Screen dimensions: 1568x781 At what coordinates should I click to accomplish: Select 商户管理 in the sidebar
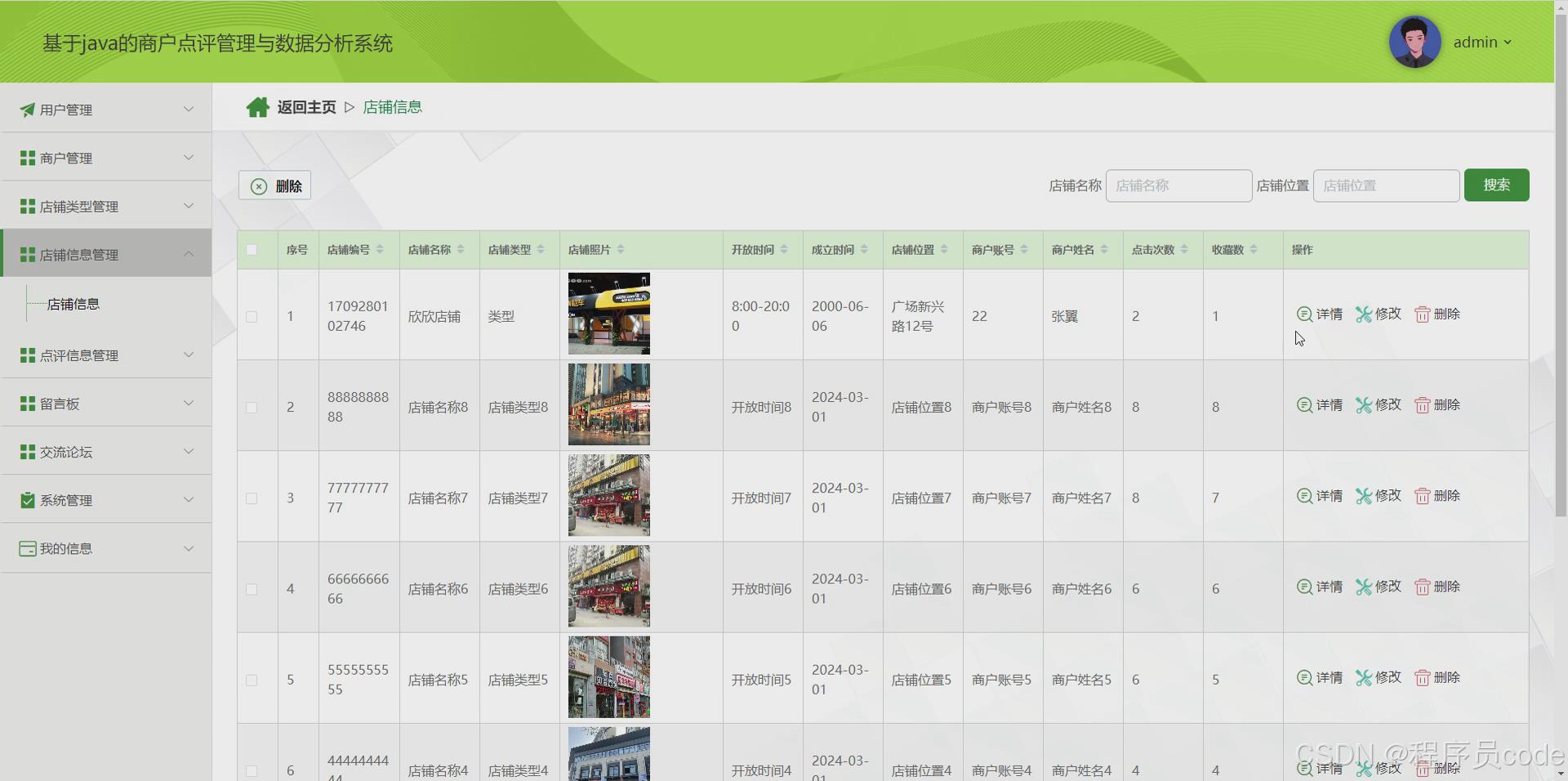106,157
